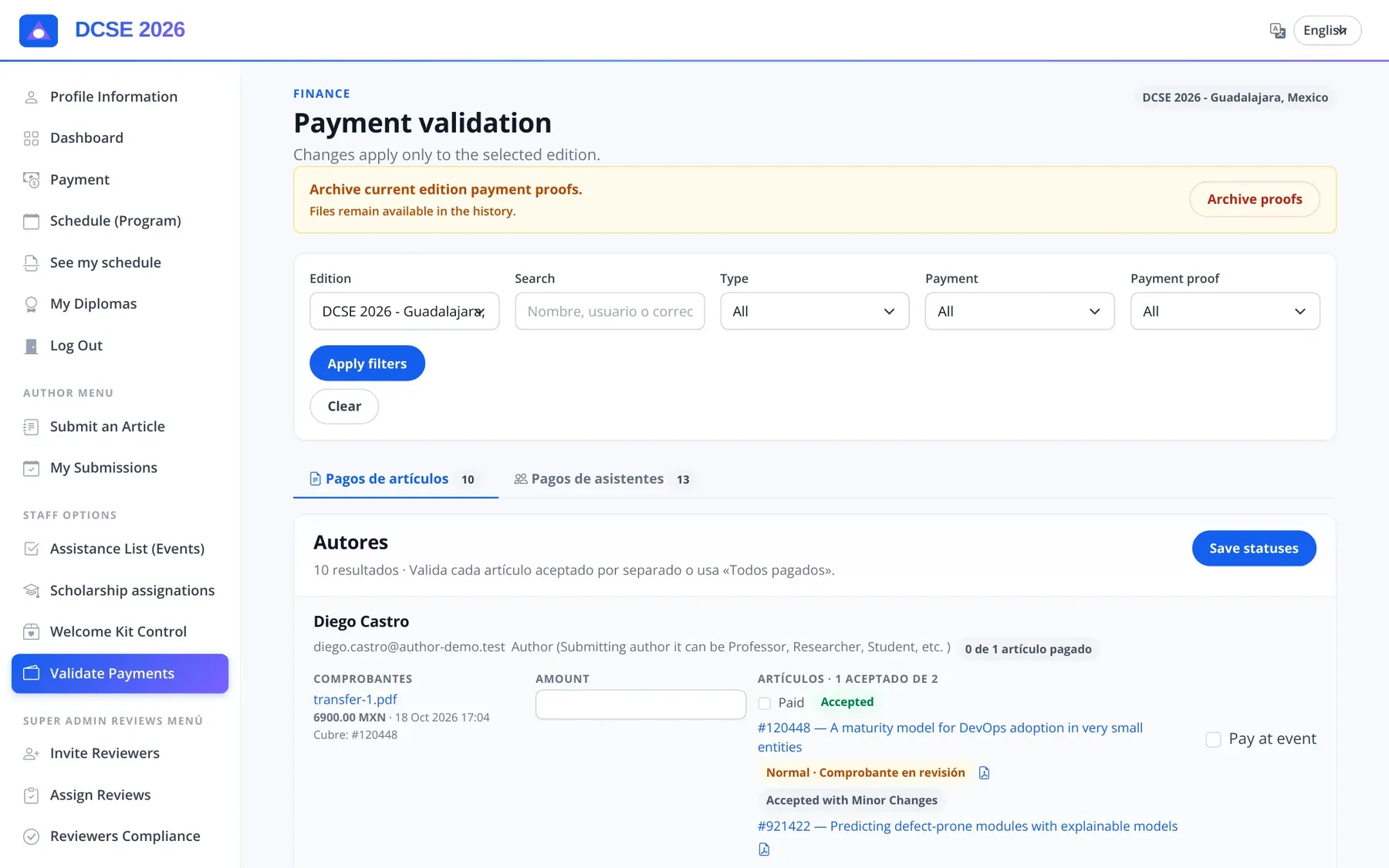Screen dimensions: 1389x868
Task: Click the Welcome Kit Control icon
Action: 31,632
